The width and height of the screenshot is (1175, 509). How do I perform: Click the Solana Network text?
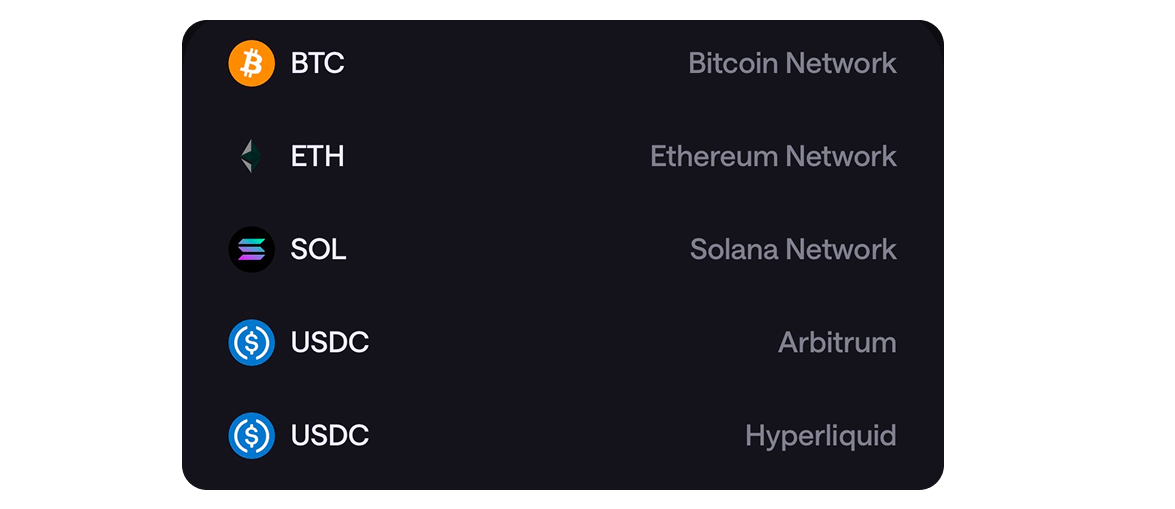[x=793, y=249]
